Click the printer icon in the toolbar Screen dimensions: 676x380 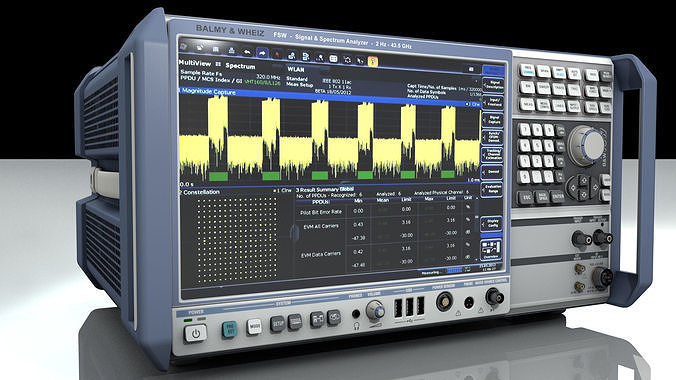click(x=232, y=50)
